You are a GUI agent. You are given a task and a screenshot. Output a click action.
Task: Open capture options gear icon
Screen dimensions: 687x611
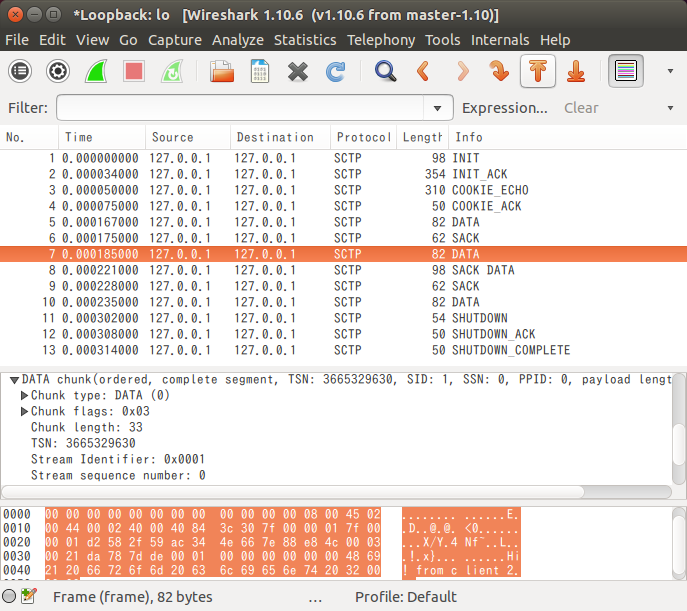pos(58,71)
